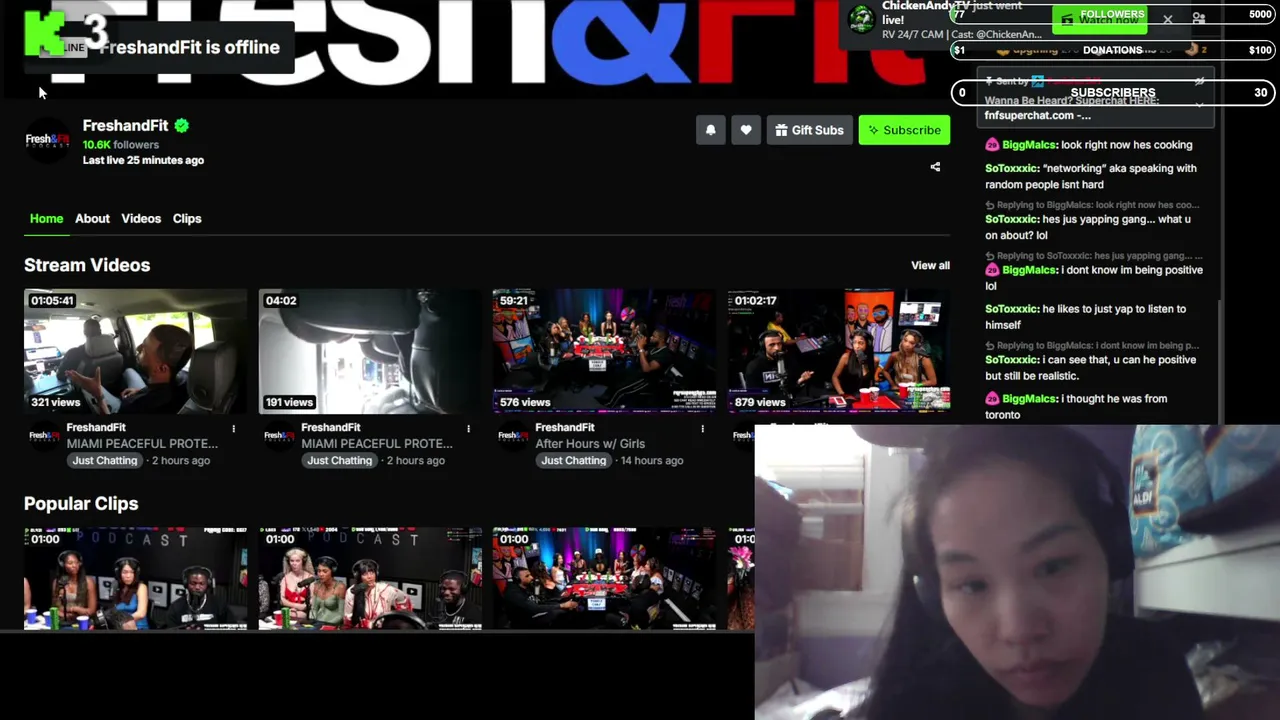Follow the channel with the heart icon
Viewport: 1280px width, 720px height.
746,130
